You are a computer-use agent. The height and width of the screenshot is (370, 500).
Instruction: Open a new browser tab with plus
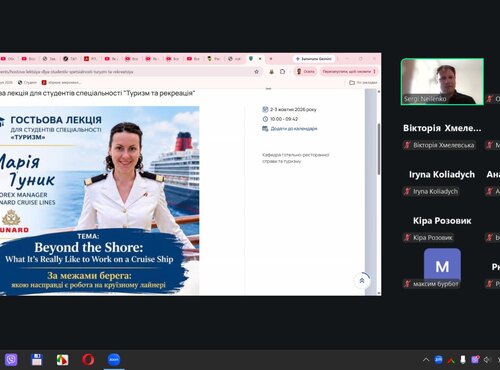tap(271, 59)
